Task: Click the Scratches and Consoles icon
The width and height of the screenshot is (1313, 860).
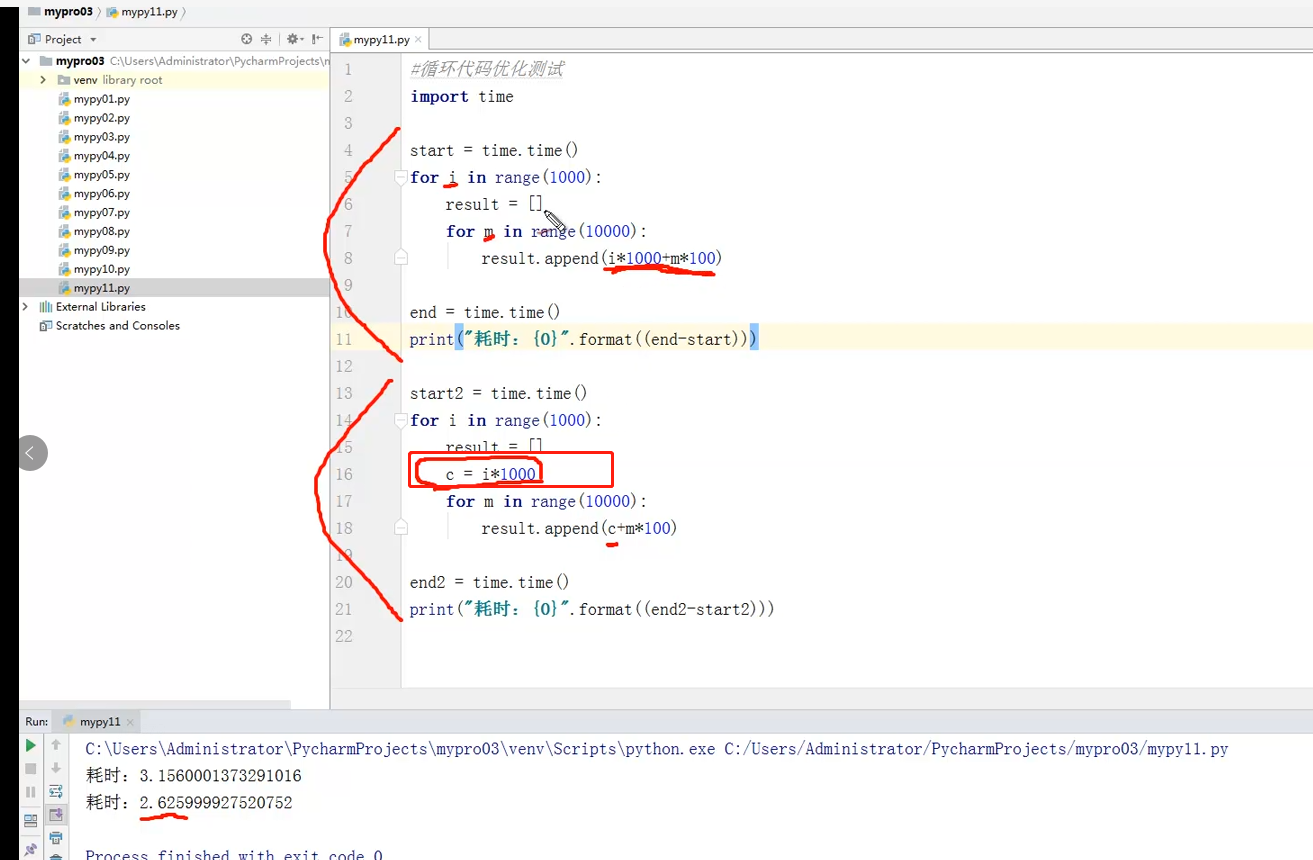Action: coord(45,326)
